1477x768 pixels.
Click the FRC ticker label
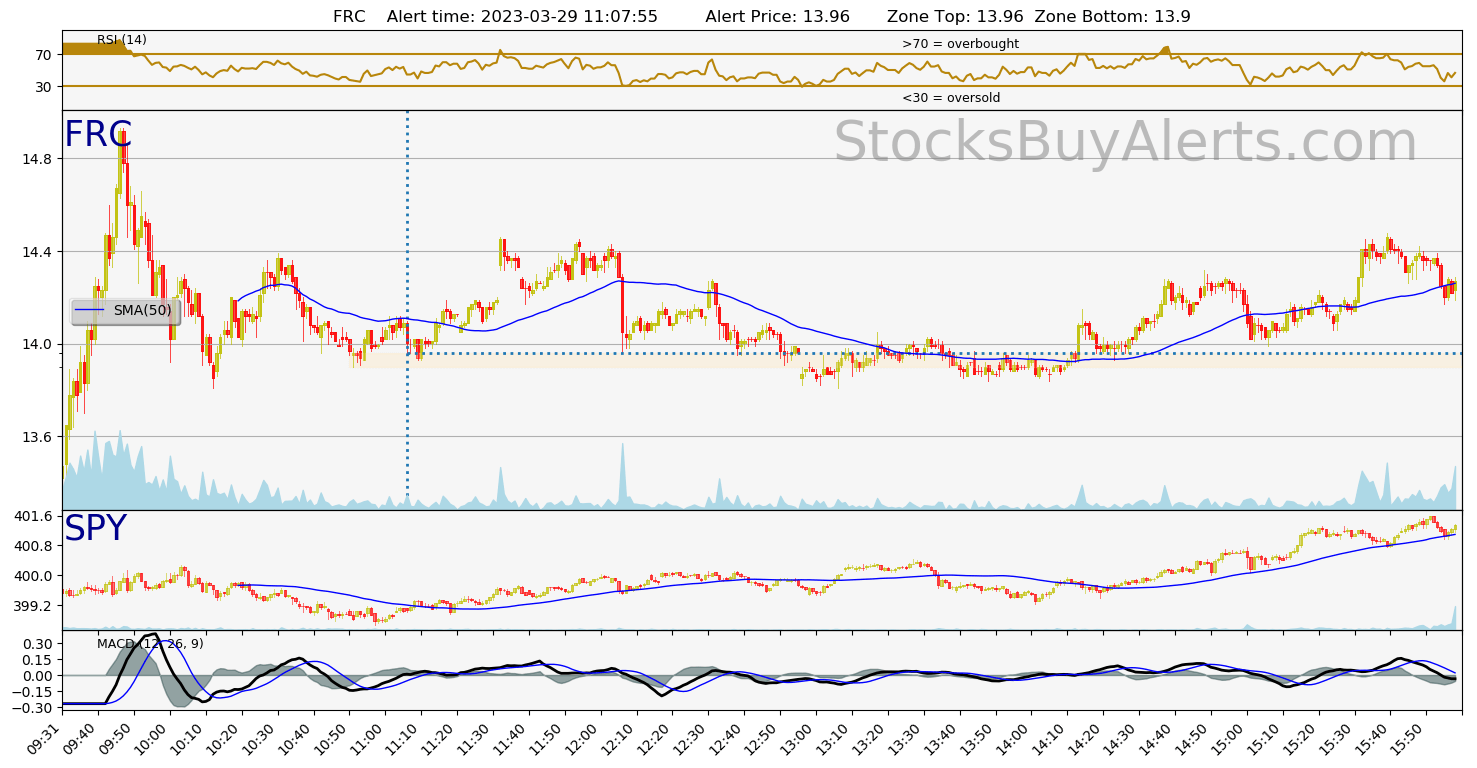click(98, 135)
